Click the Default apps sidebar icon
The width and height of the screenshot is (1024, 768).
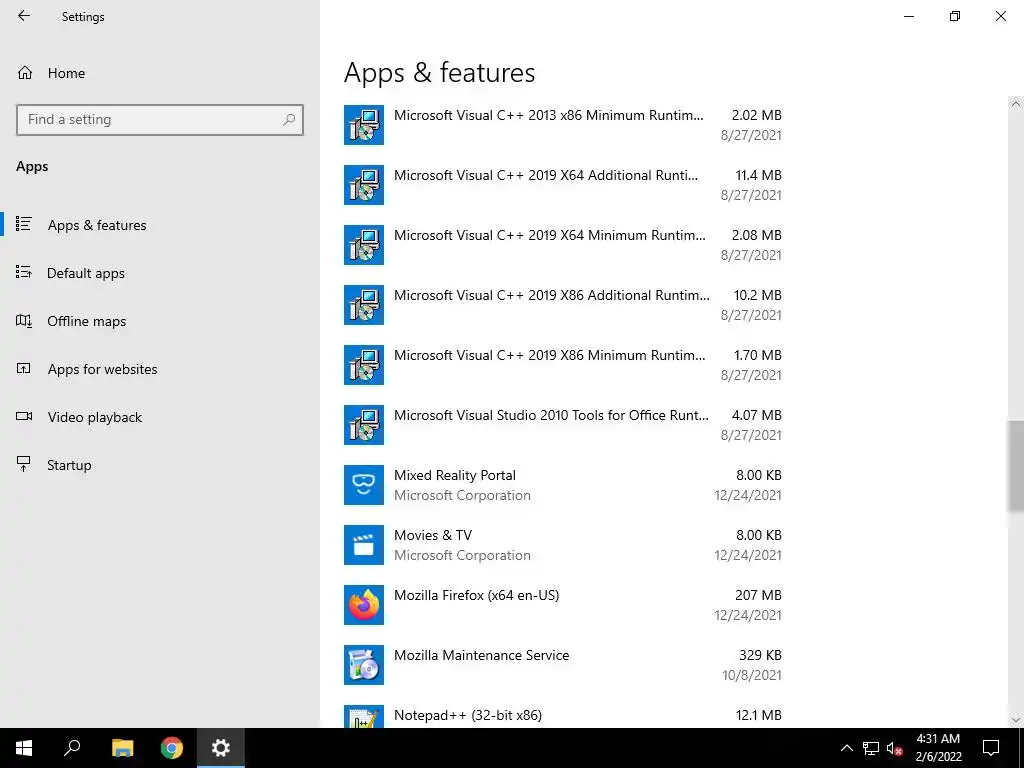click(24, 272)
